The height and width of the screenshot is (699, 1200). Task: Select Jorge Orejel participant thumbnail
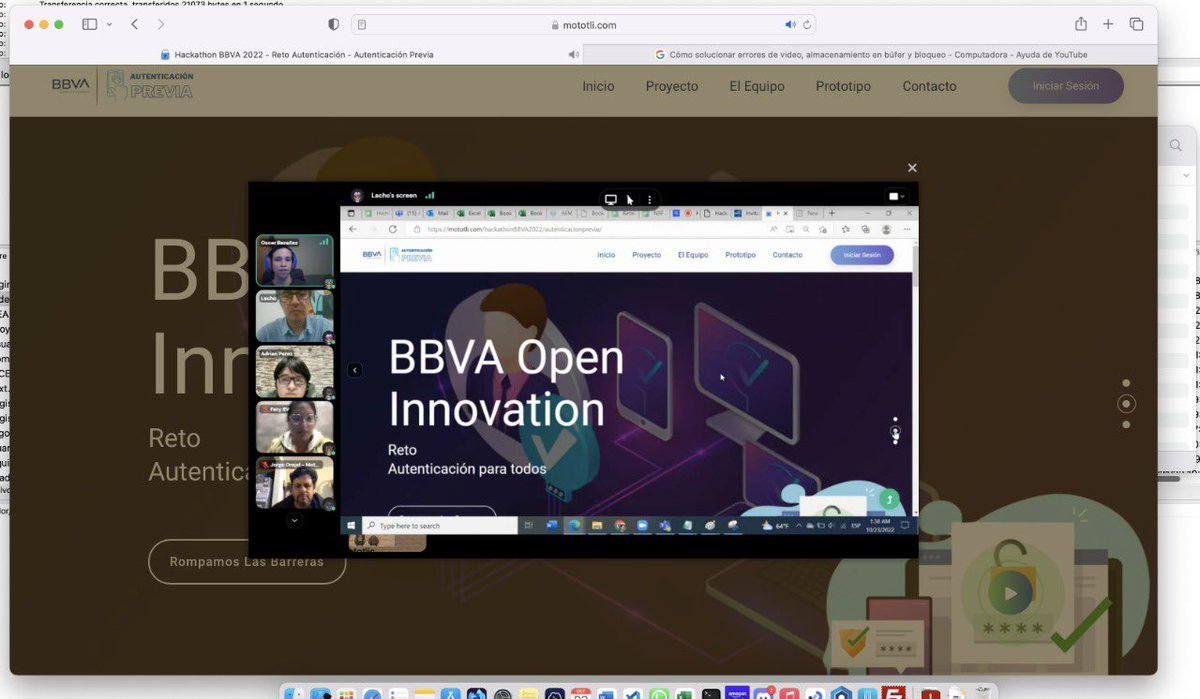294,483
